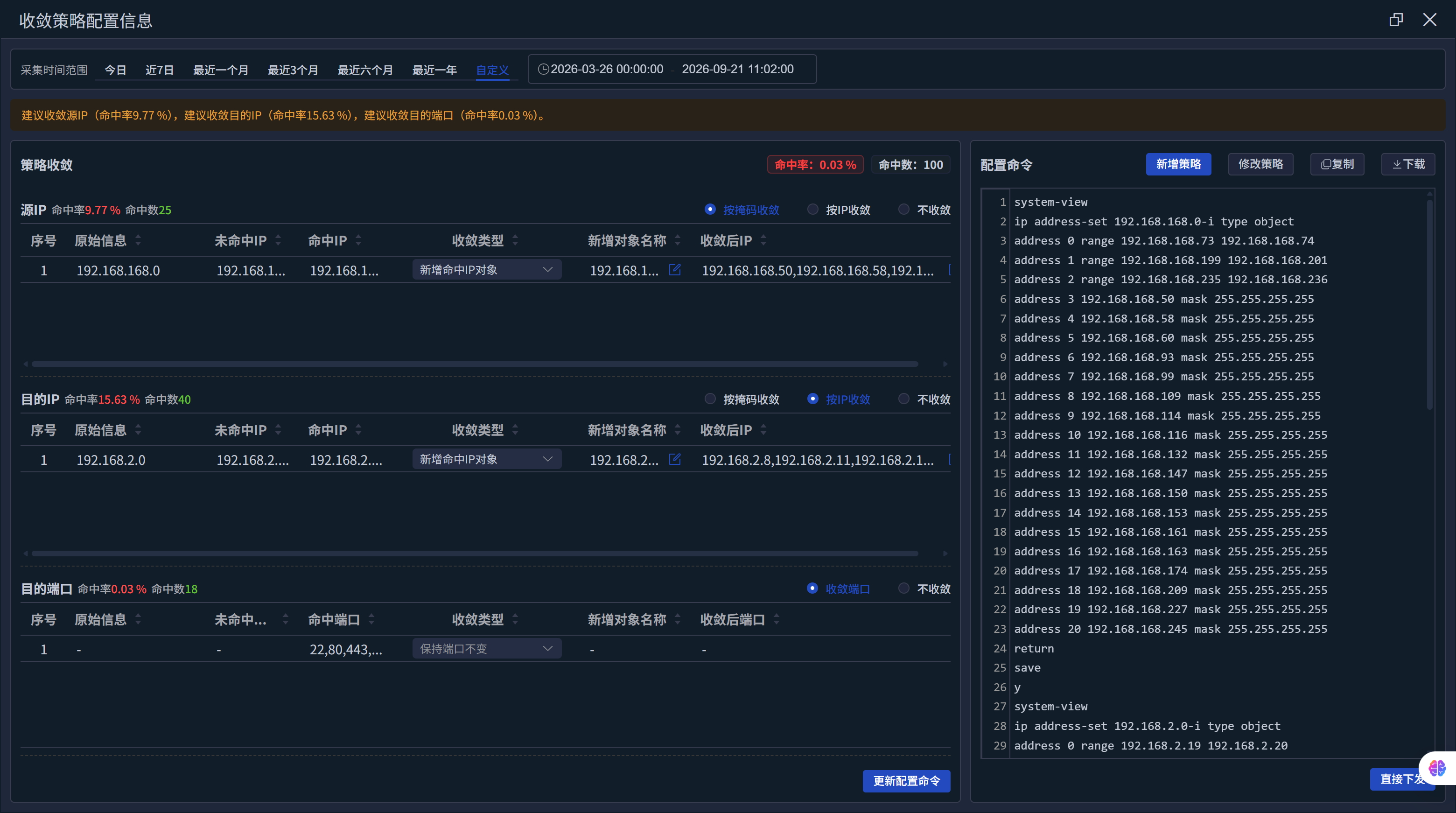This screenshot has width=1456, height=813.
Task: Click the config command vertical scrollbar
Action: pyautogui.click(x=1429, y=305)
